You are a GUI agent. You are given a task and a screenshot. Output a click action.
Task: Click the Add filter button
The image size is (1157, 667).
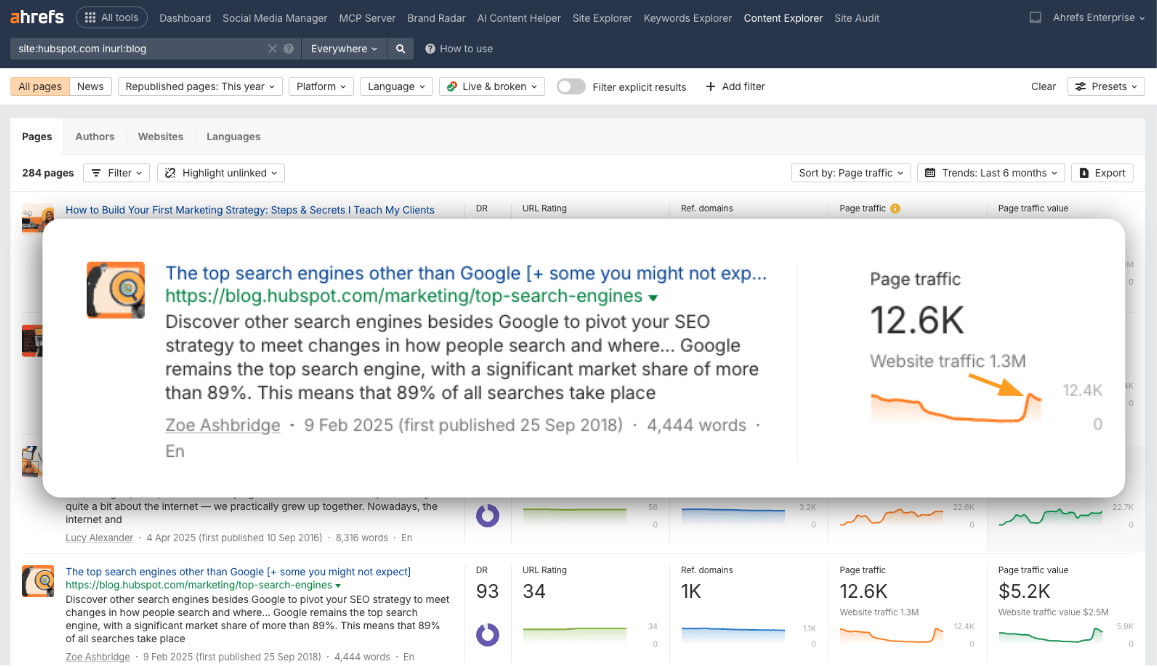click(x=735, y=86)
